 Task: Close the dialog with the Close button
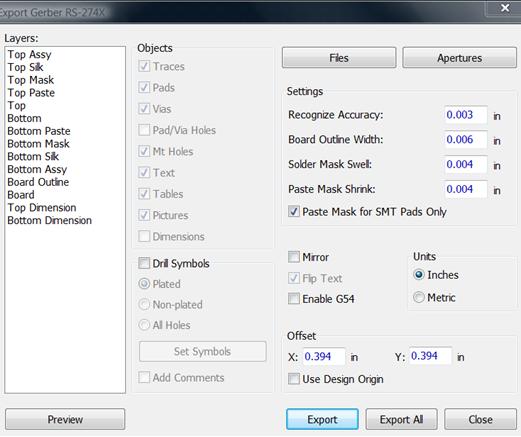[x=480, y=419]
